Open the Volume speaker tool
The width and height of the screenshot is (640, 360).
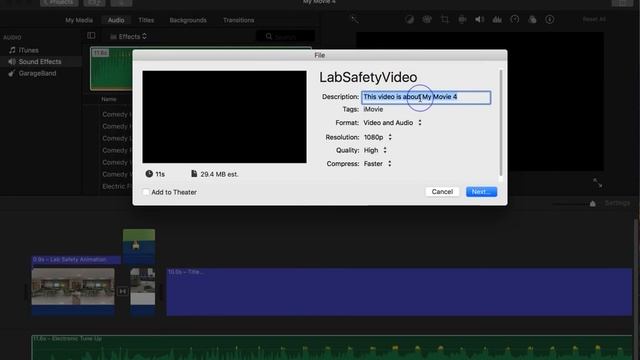coord(479,20)
